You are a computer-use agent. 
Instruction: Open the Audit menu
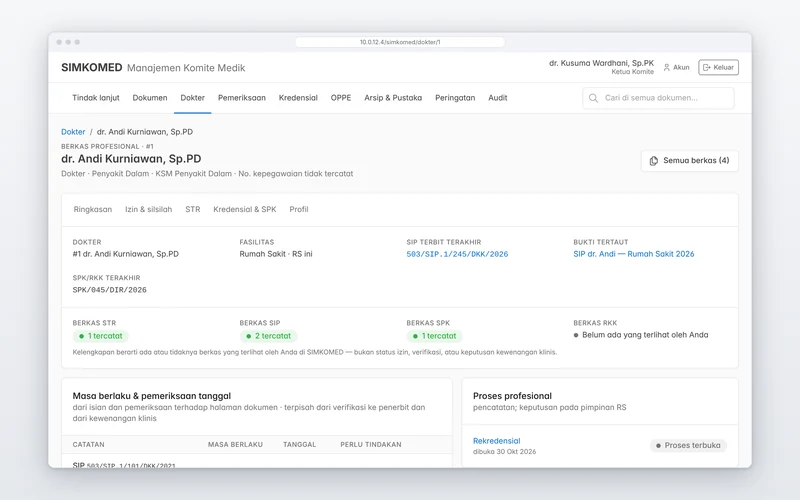pos(497,97)
